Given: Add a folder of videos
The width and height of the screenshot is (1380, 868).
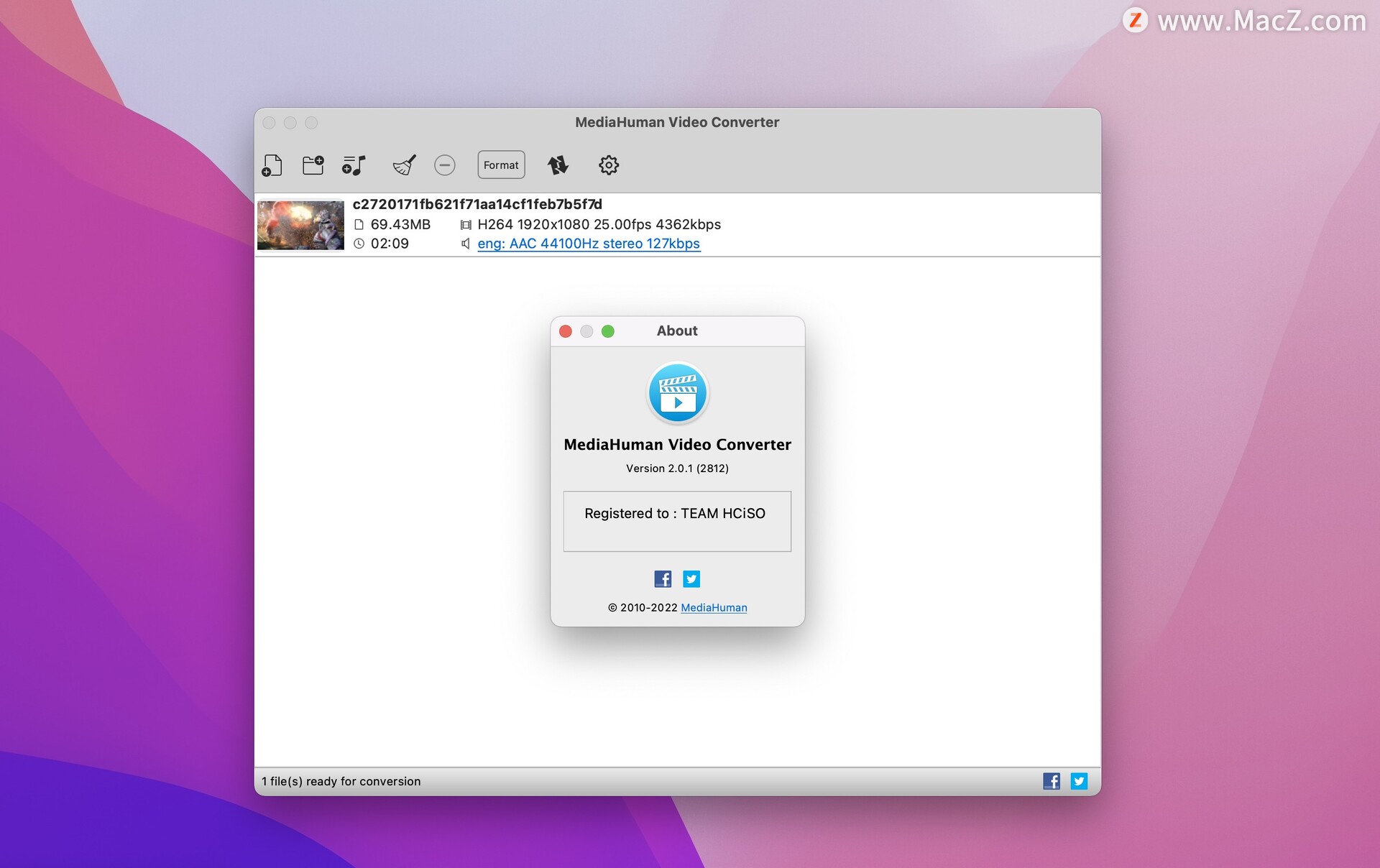Looking at the screenshot, I should click(313, 165).
